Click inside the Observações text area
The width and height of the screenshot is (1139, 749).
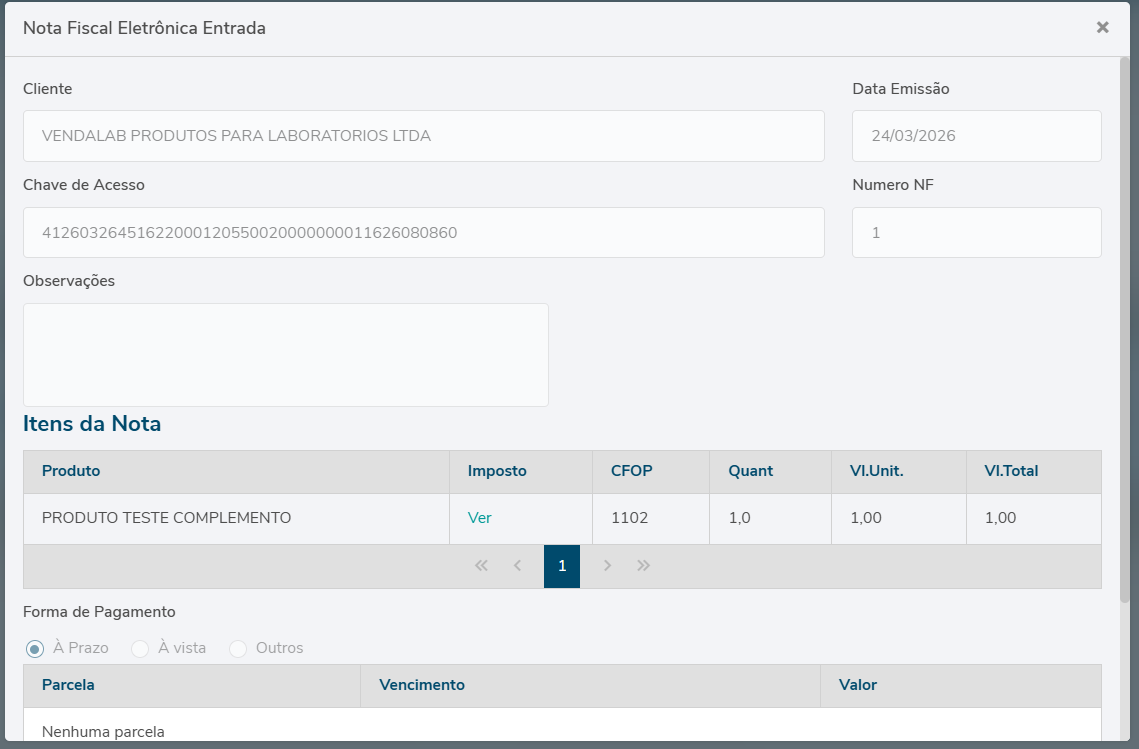(x=285, y=355)
